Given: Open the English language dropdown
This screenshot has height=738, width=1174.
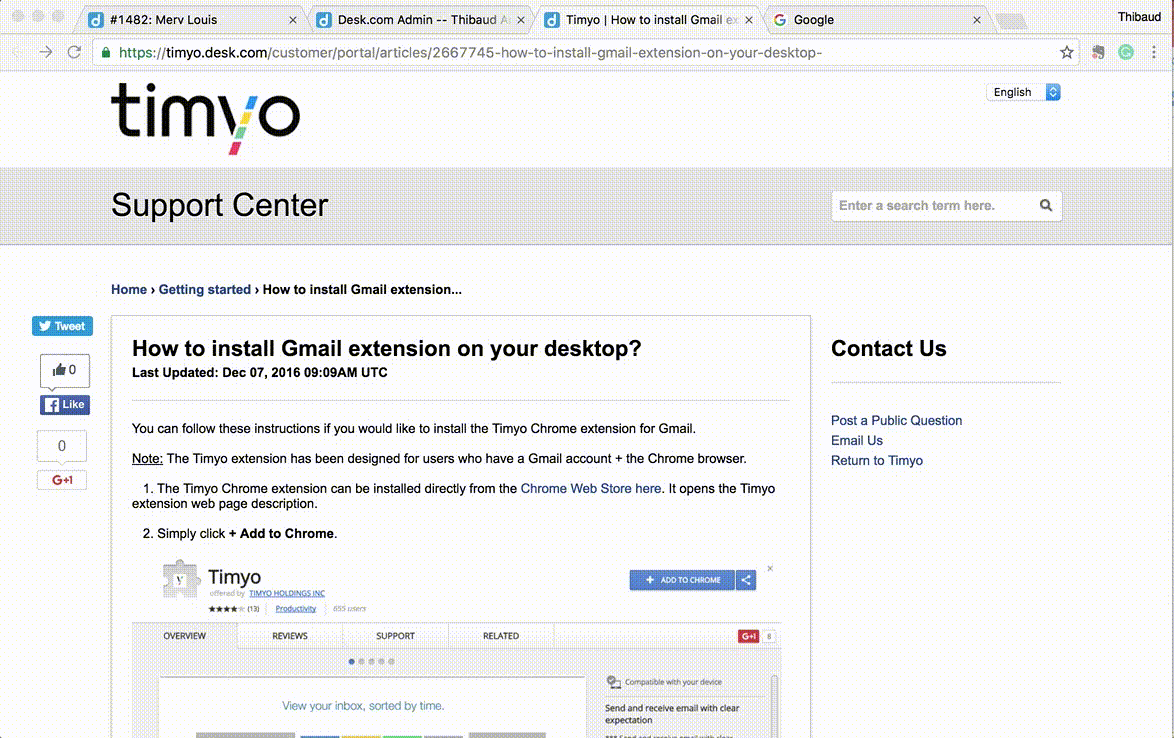Looking at the screenshot, I should click(1023, 92).
